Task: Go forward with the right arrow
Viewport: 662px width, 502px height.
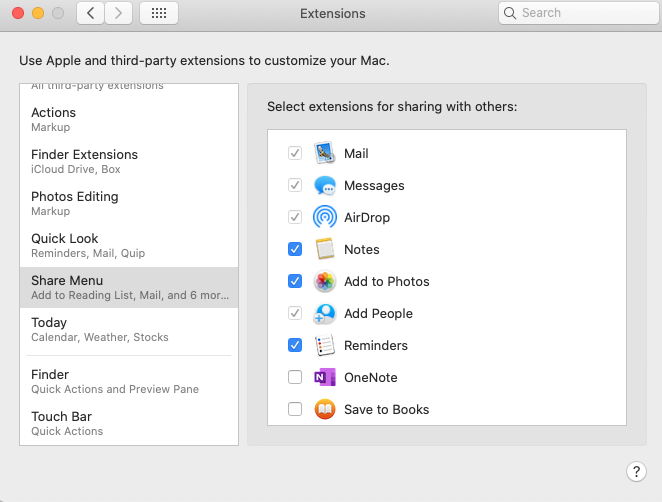Action: [x=118, y=13]
